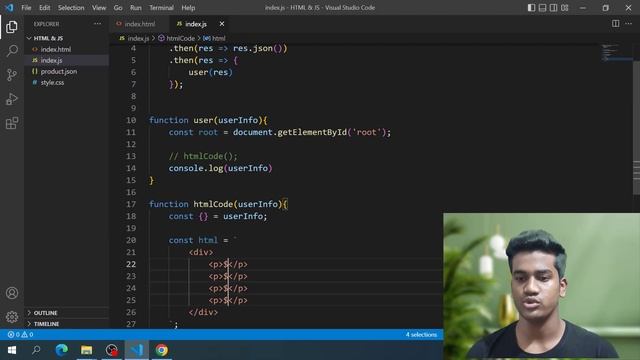Viewport: 640px width, 360px height.
Task: Click the index.js breadcrumb
Action: 134,38
